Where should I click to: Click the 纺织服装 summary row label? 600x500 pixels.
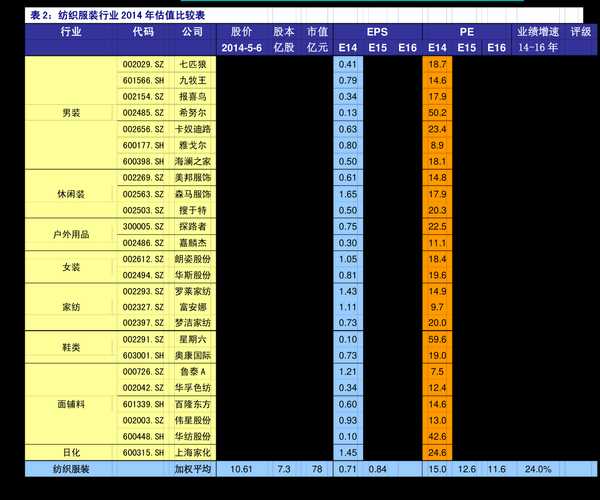point(71,469)
